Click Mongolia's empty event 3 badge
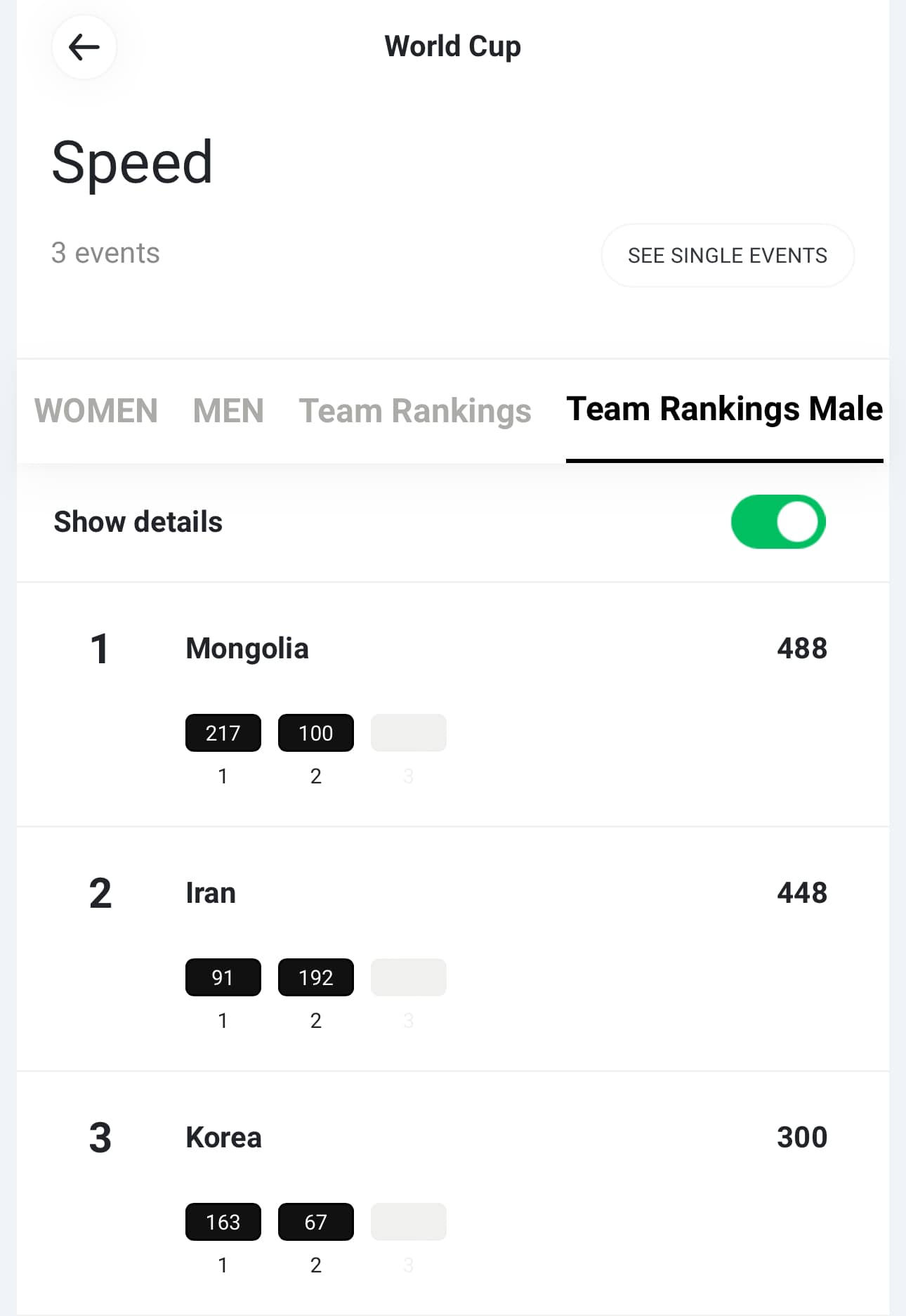Viewport: 906px width, 1316px height. click(409, 733)
